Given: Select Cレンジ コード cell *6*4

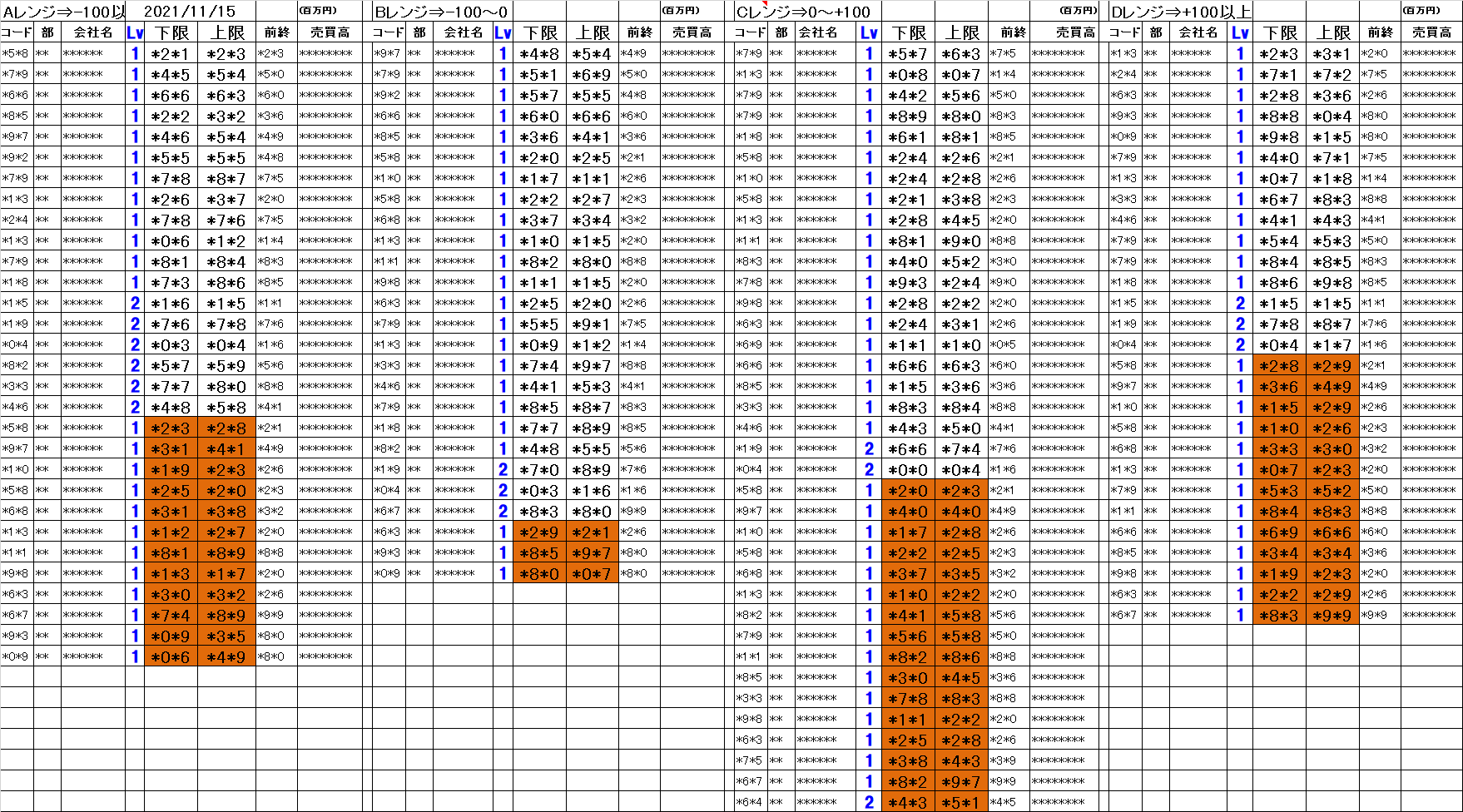Looking at the screenshot, I should [750, 802].
